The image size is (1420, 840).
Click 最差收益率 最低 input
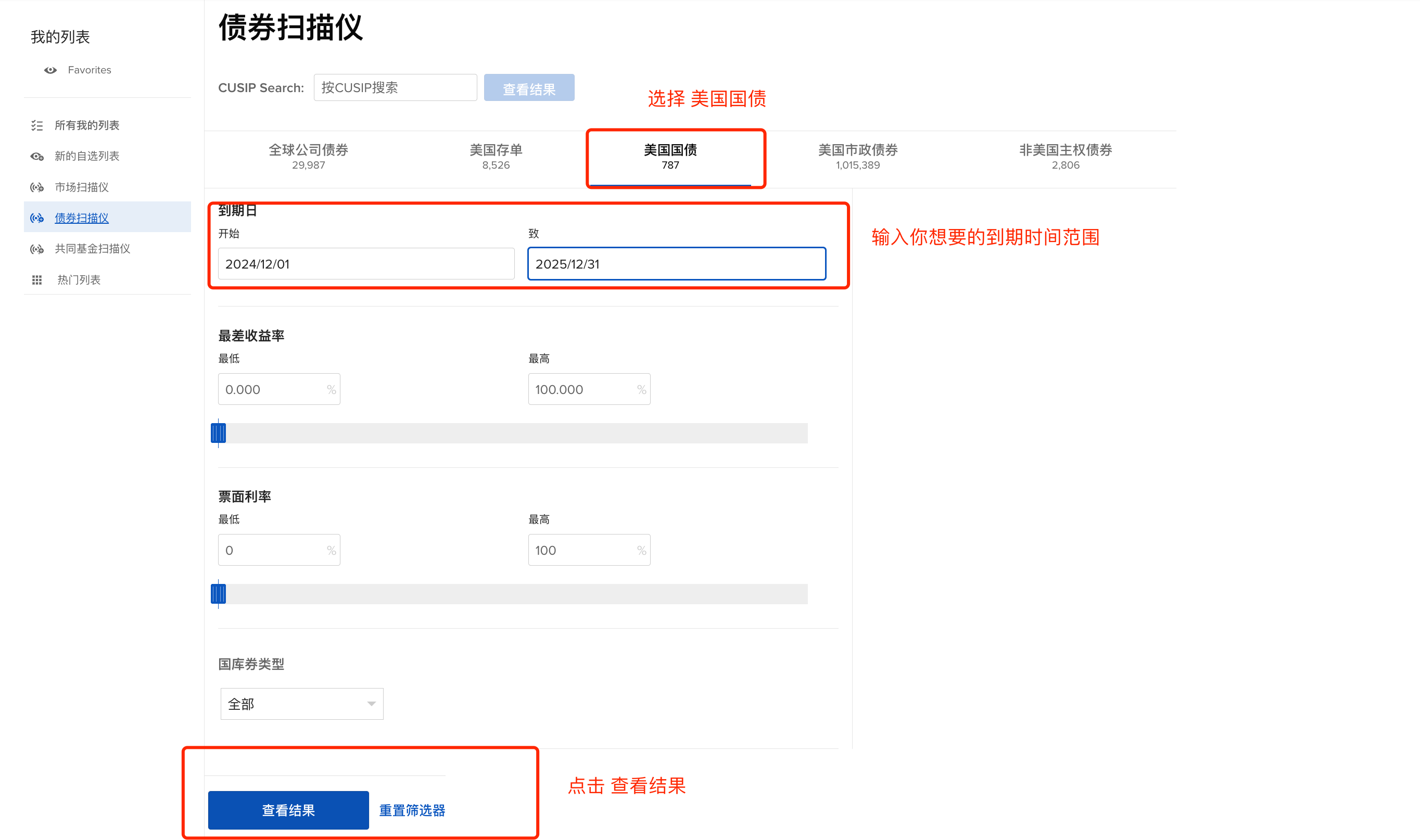pyautogui.click(x=279, y=389)
